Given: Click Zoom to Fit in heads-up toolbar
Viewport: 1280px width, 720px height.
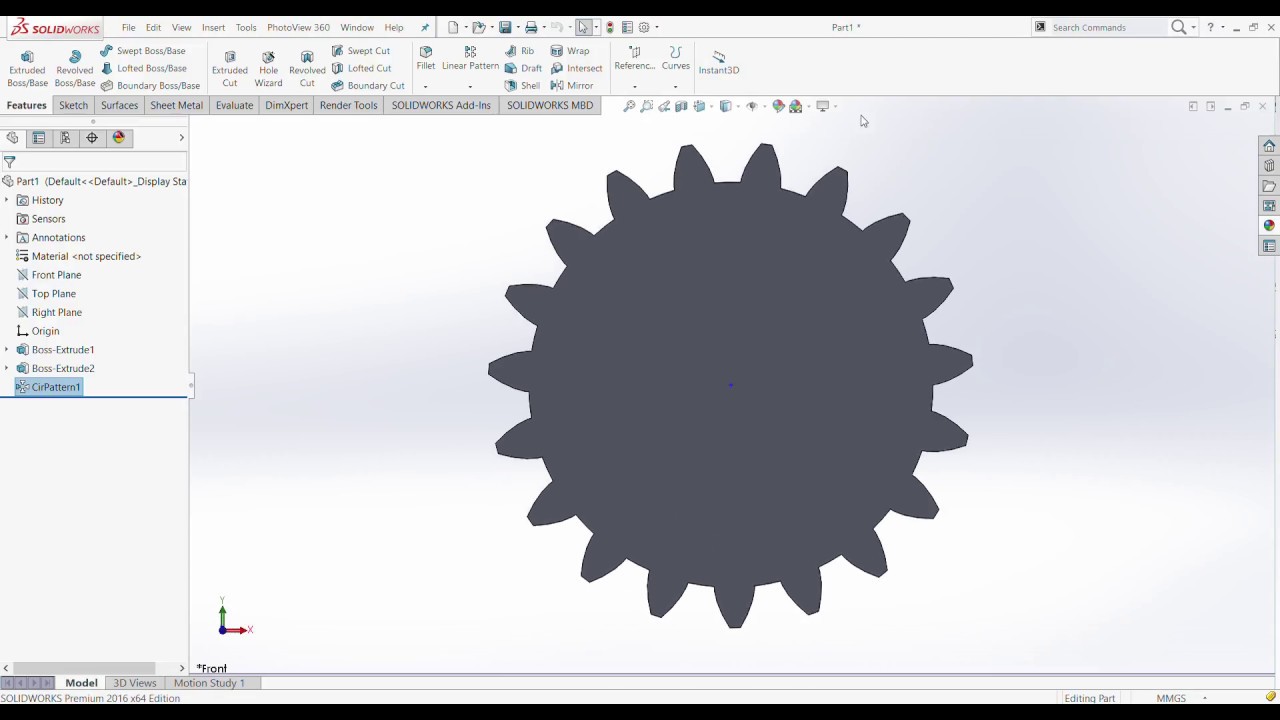Looking at the screenshot, I should (629, 106).
